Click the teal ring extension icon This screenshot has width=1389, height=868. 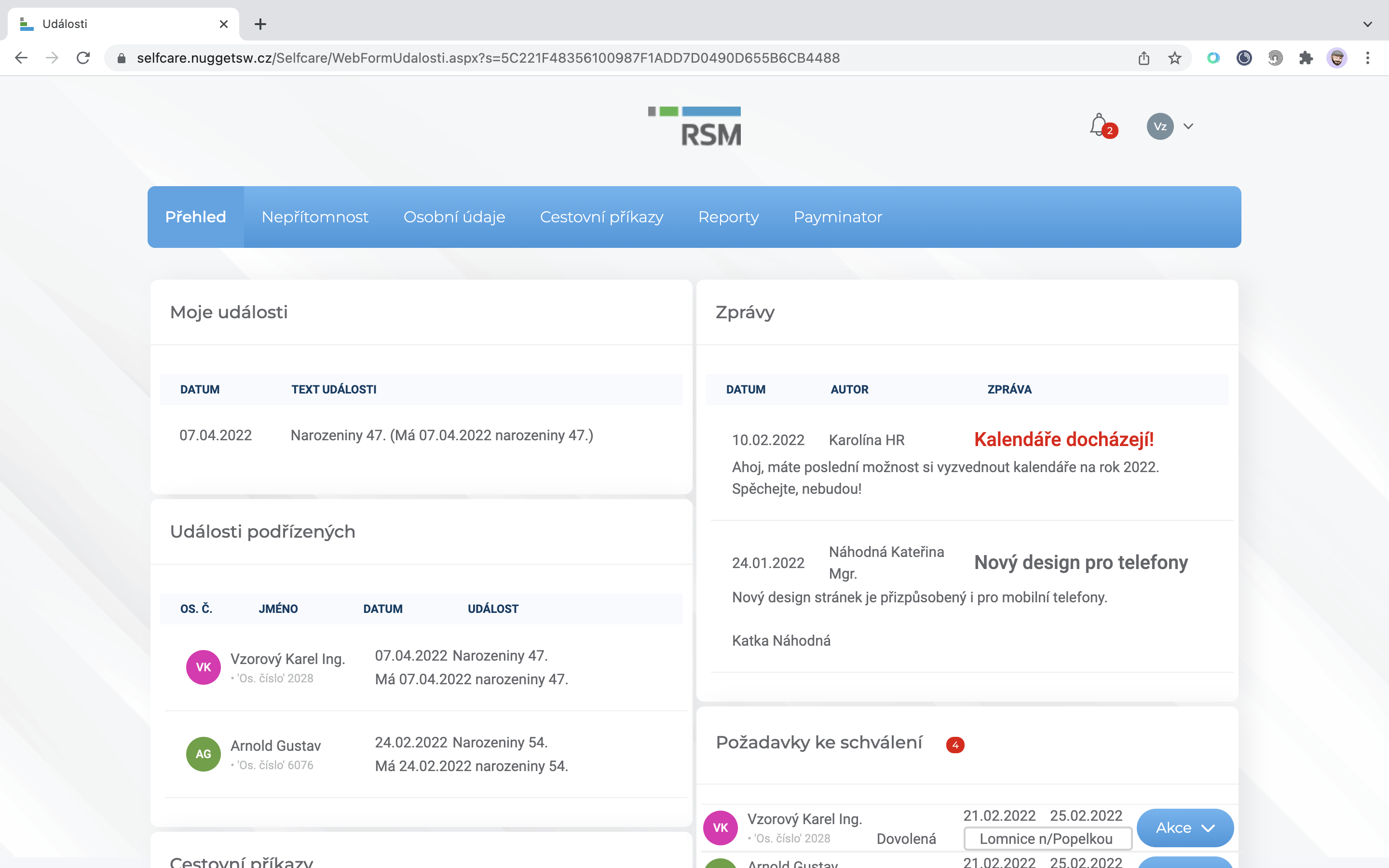tap(1213, 58)
